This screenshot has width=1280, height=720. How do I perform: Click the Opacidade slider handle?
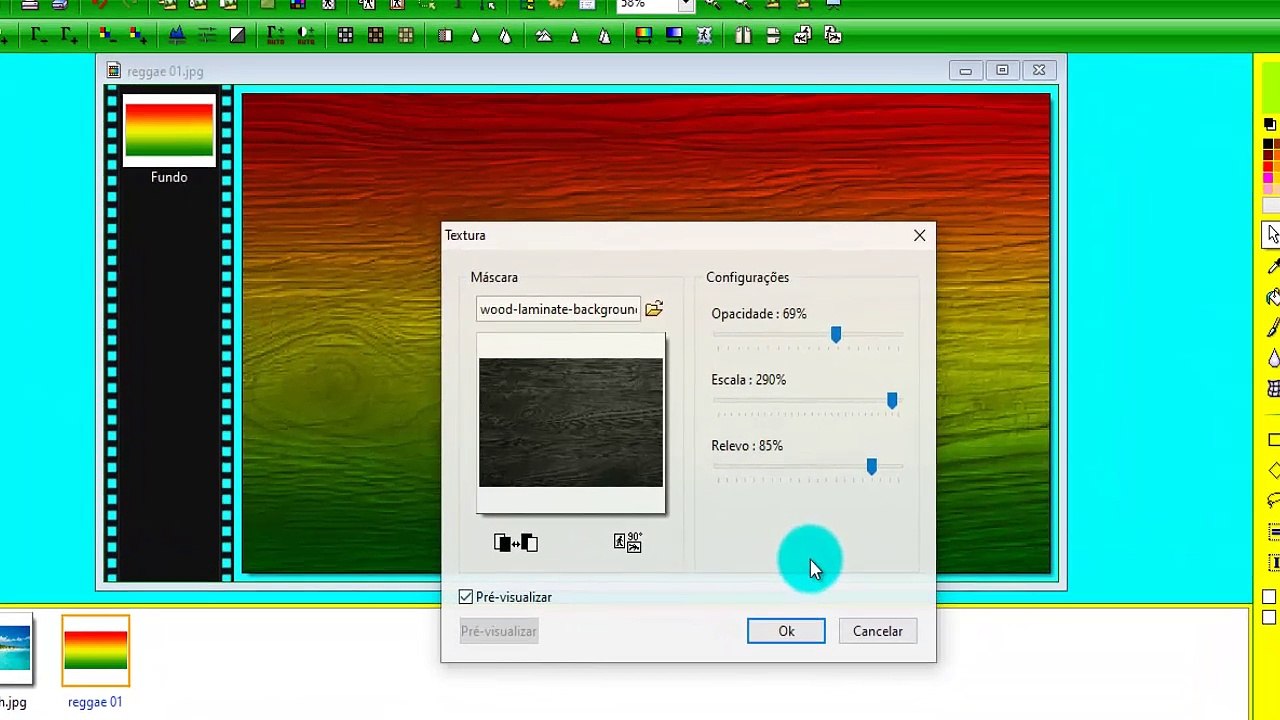click(x=836, y=334)
